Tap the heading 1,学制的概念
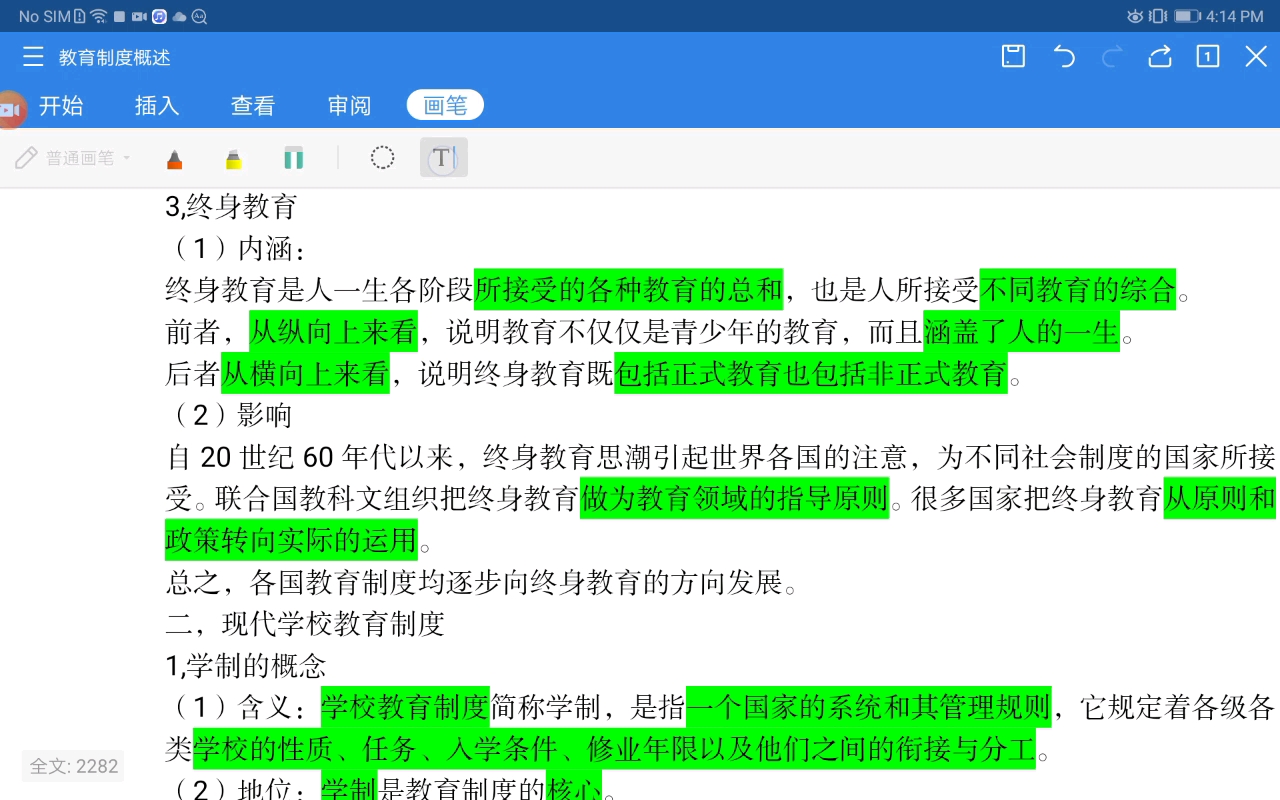Image resolution: width=1280 pixels, height=800 pixels. [246, 666]
